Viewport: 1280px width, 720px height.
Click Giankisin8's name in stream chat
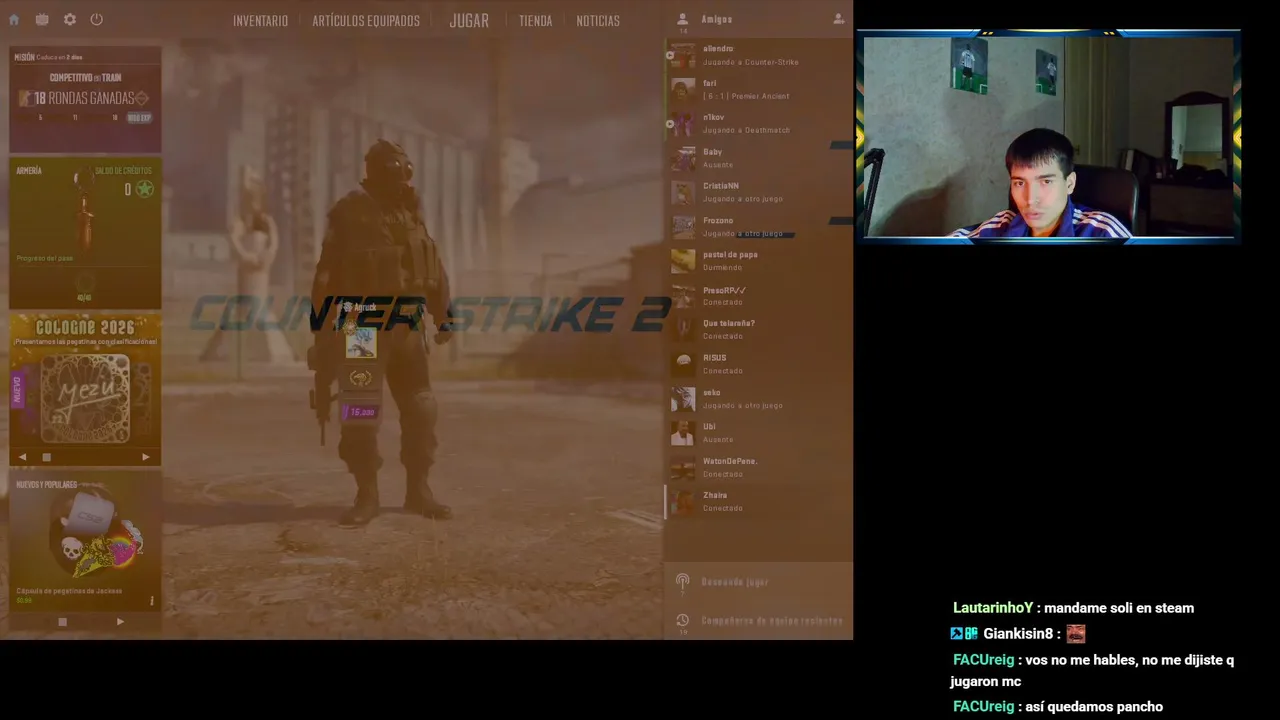pyautogui.click(x=1018, y=634)
